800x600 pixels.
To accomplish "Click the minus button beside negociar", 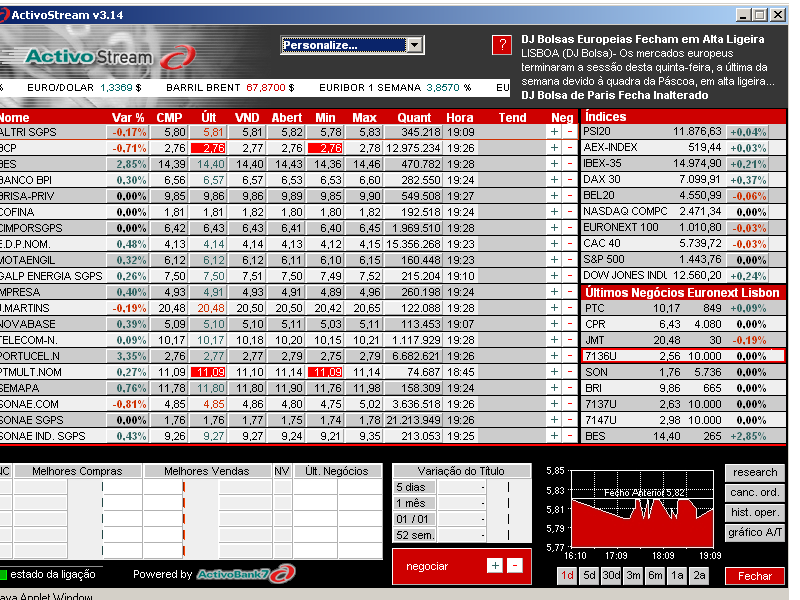I will [515, 565].
